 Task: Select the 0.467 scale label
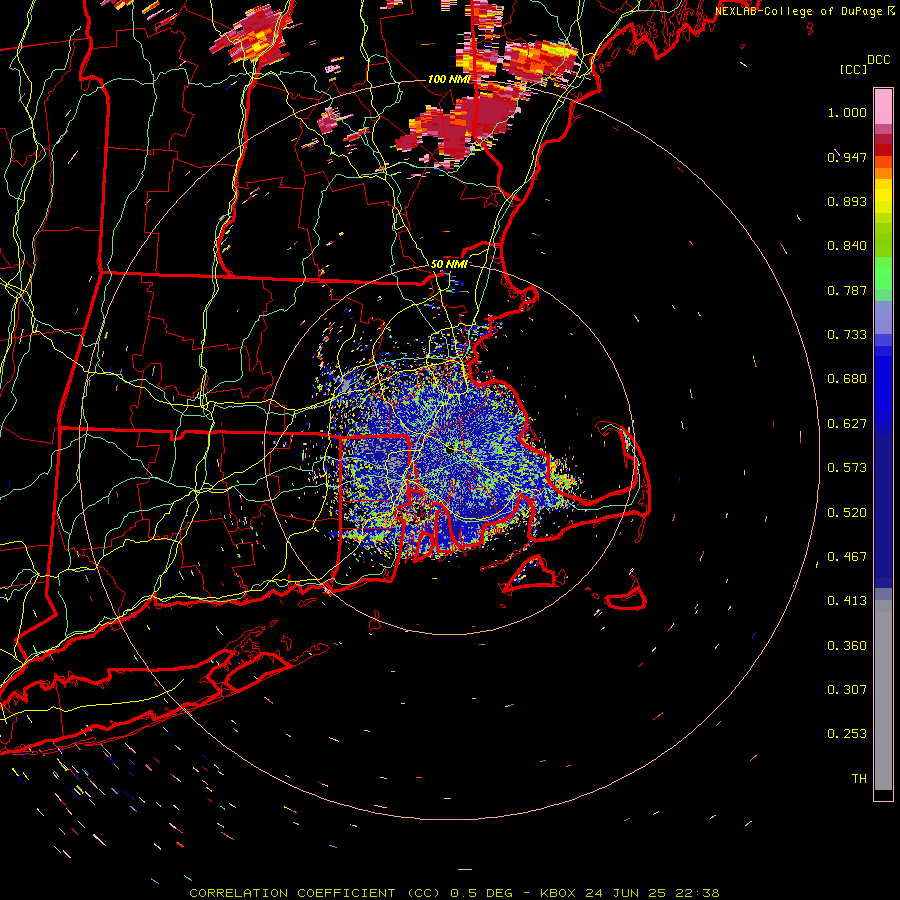(x=847, y=557)
